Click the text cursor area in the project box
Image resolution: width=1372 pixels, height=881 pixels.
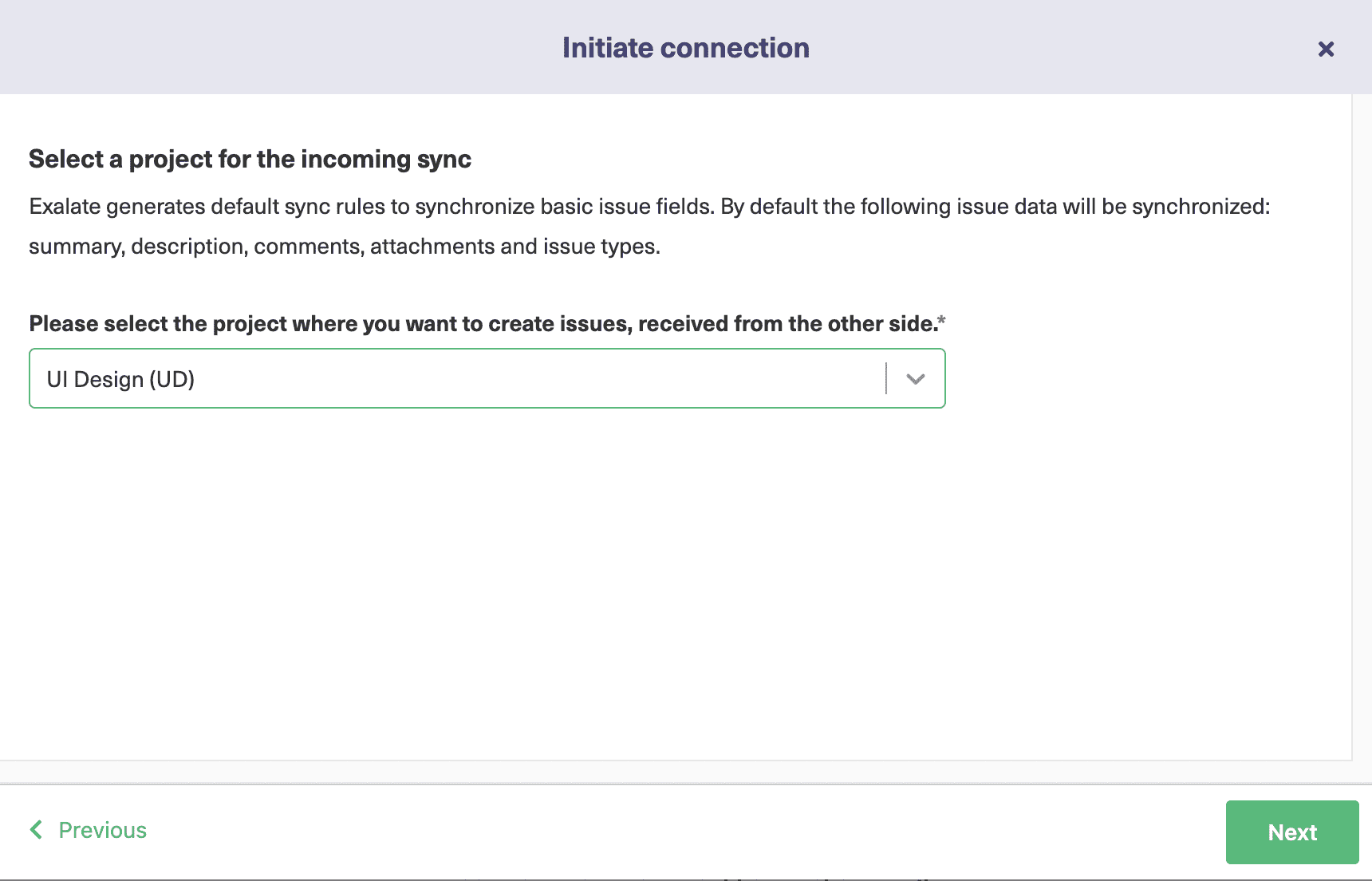click(x=886, y=378)
